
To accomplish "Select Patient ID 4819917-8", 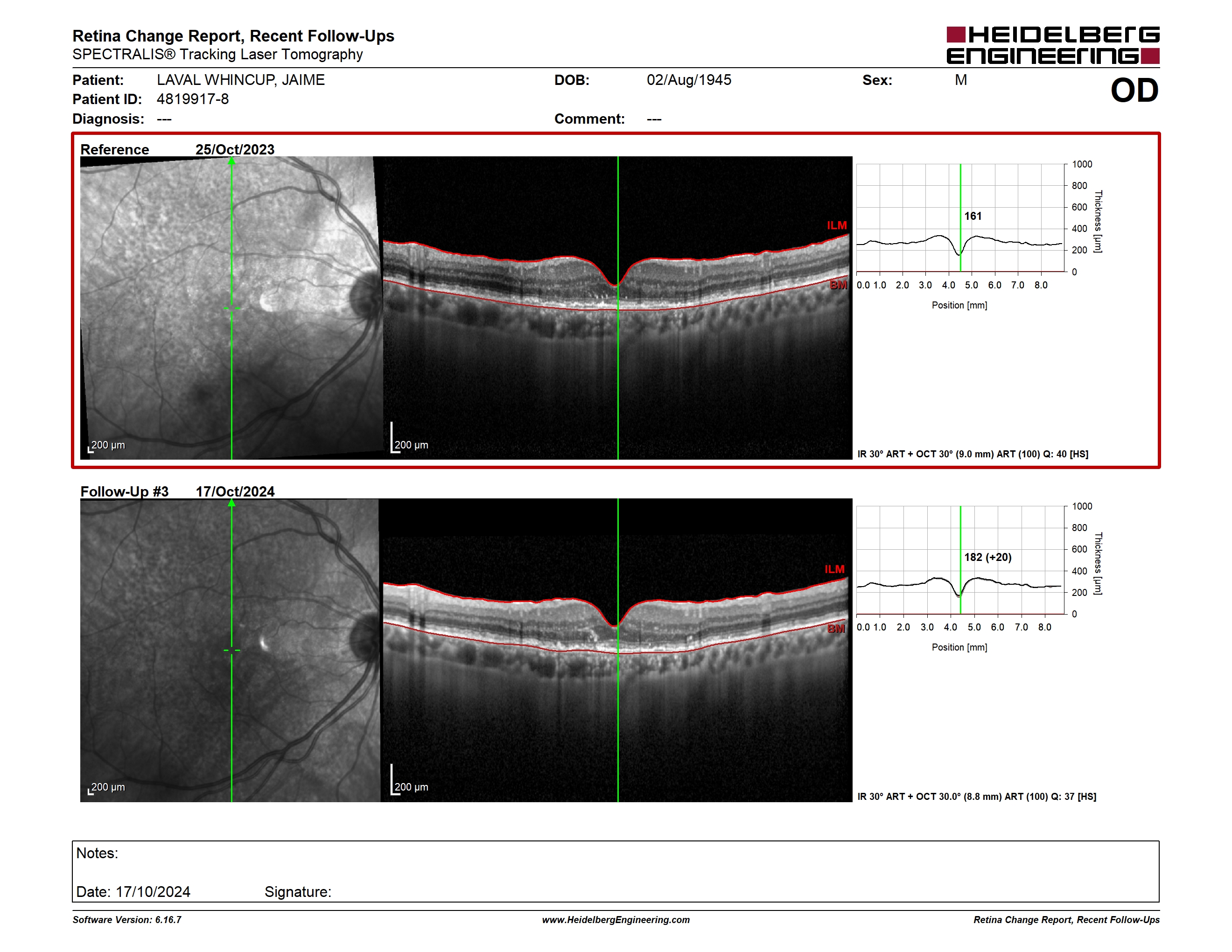I will pyautogui.click(x=193, y=99).
